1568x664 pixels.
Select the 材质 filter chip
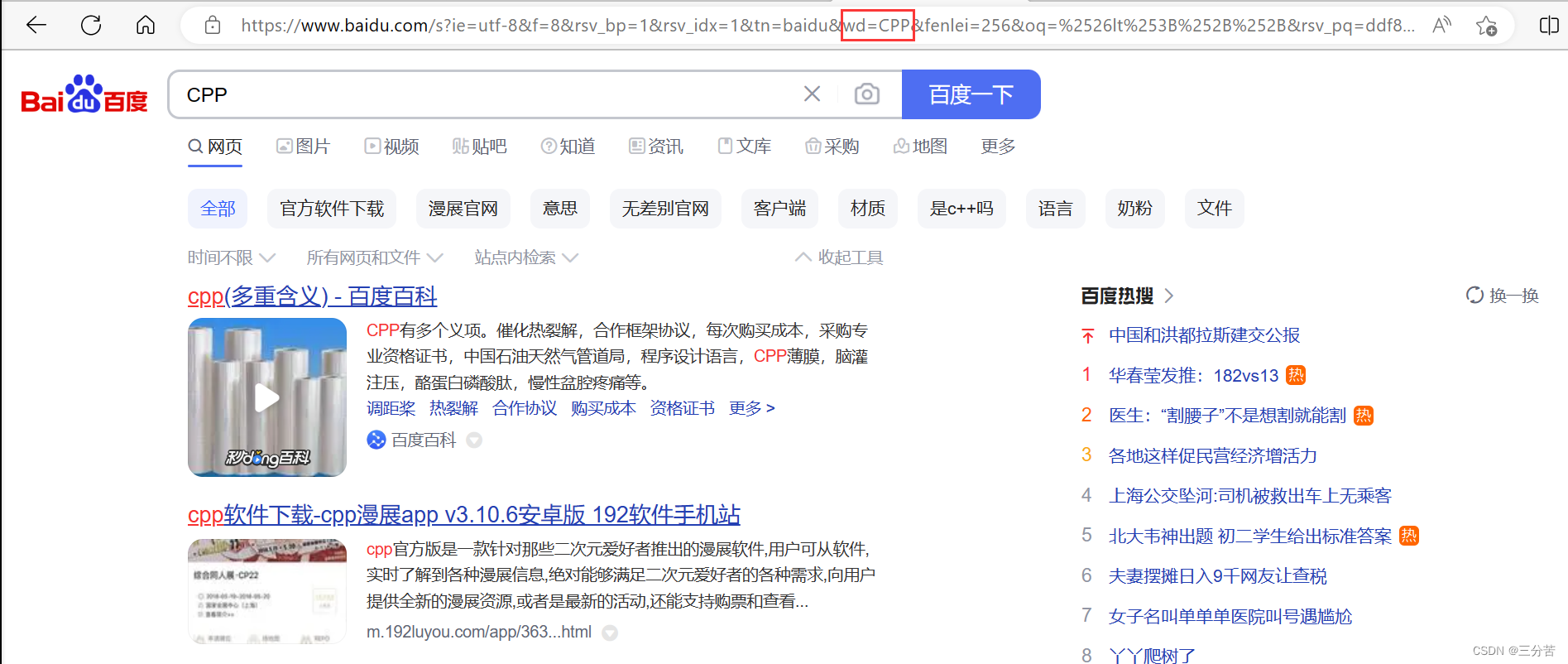(868, 209)
